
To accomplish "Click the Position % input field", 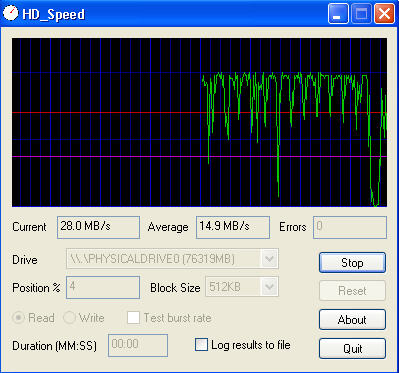I will tap(103, 287).
